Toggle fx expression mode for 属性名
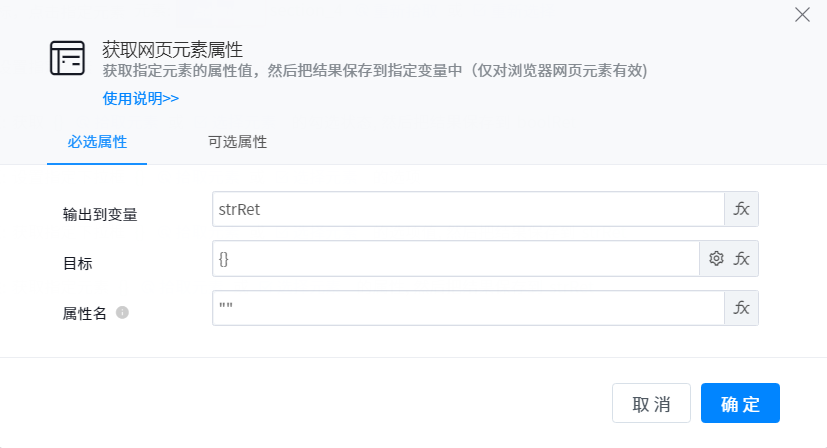This screenshot has height=448, width=827. point(742,308)
